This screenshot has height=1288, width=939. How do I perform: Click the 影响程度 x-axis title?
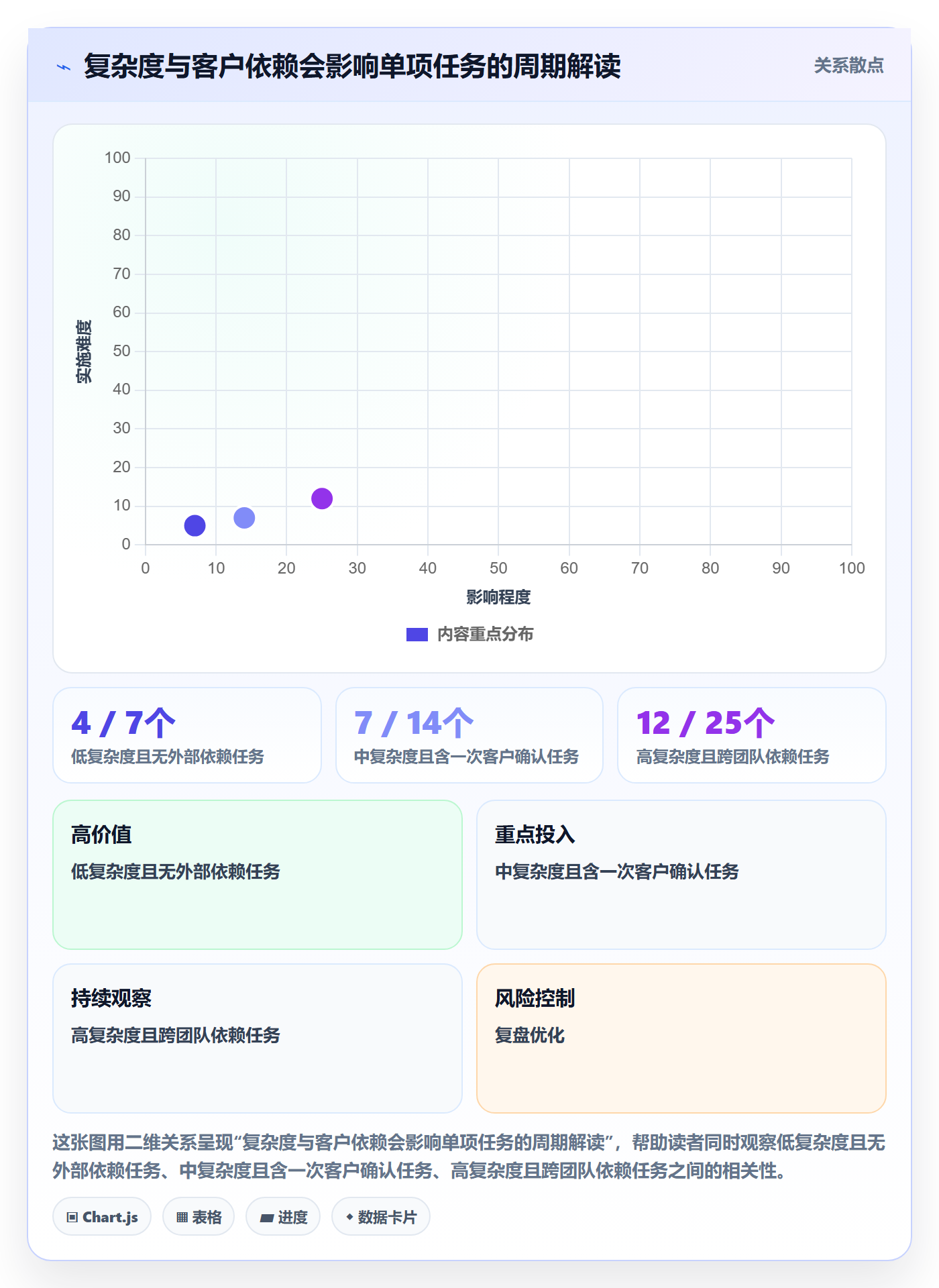(x=498, y=597)
